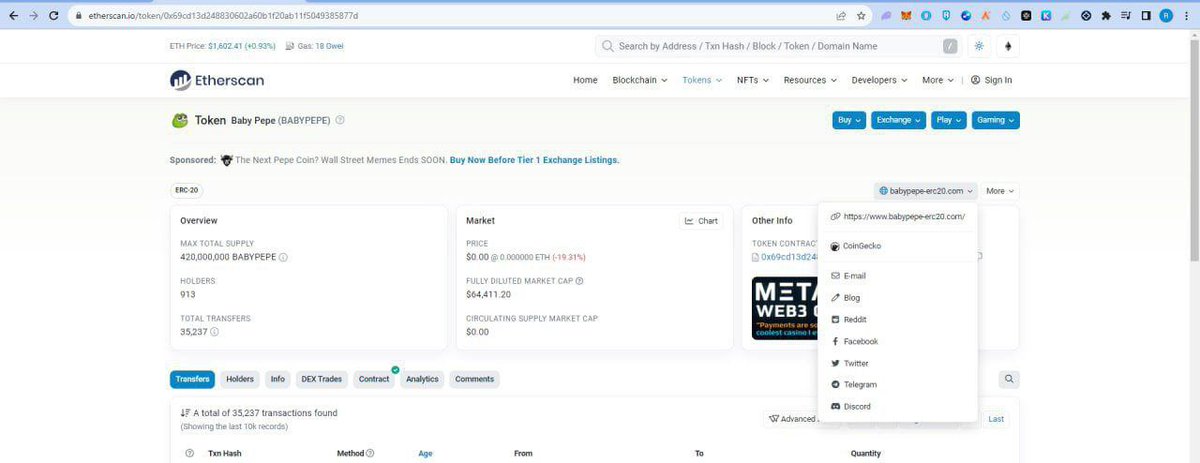
Task: Click the Home navigation link
Action: click(x=585, y=80)
